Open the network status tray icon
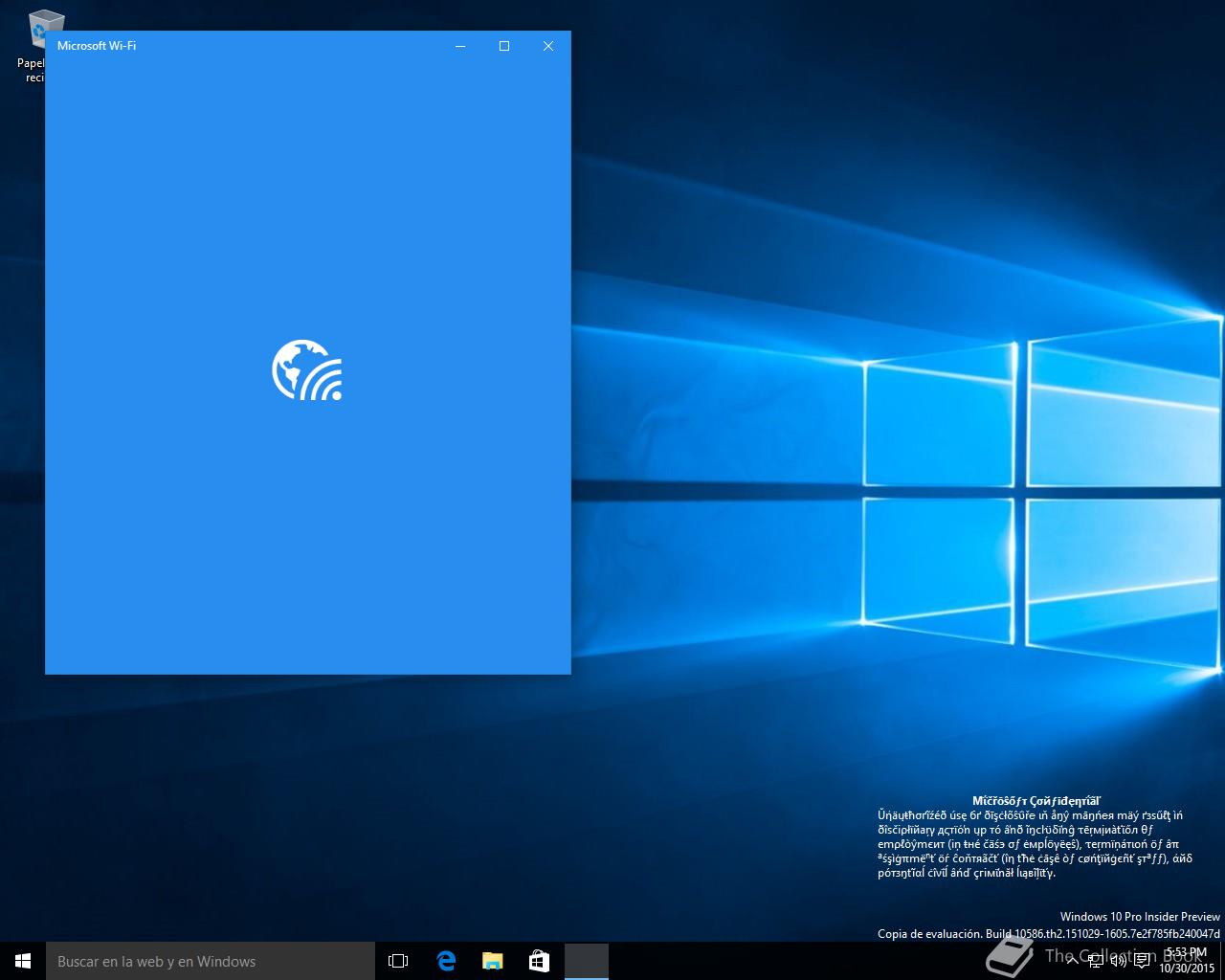This screenshot has width=1225, height=980. pos(1096,961)
